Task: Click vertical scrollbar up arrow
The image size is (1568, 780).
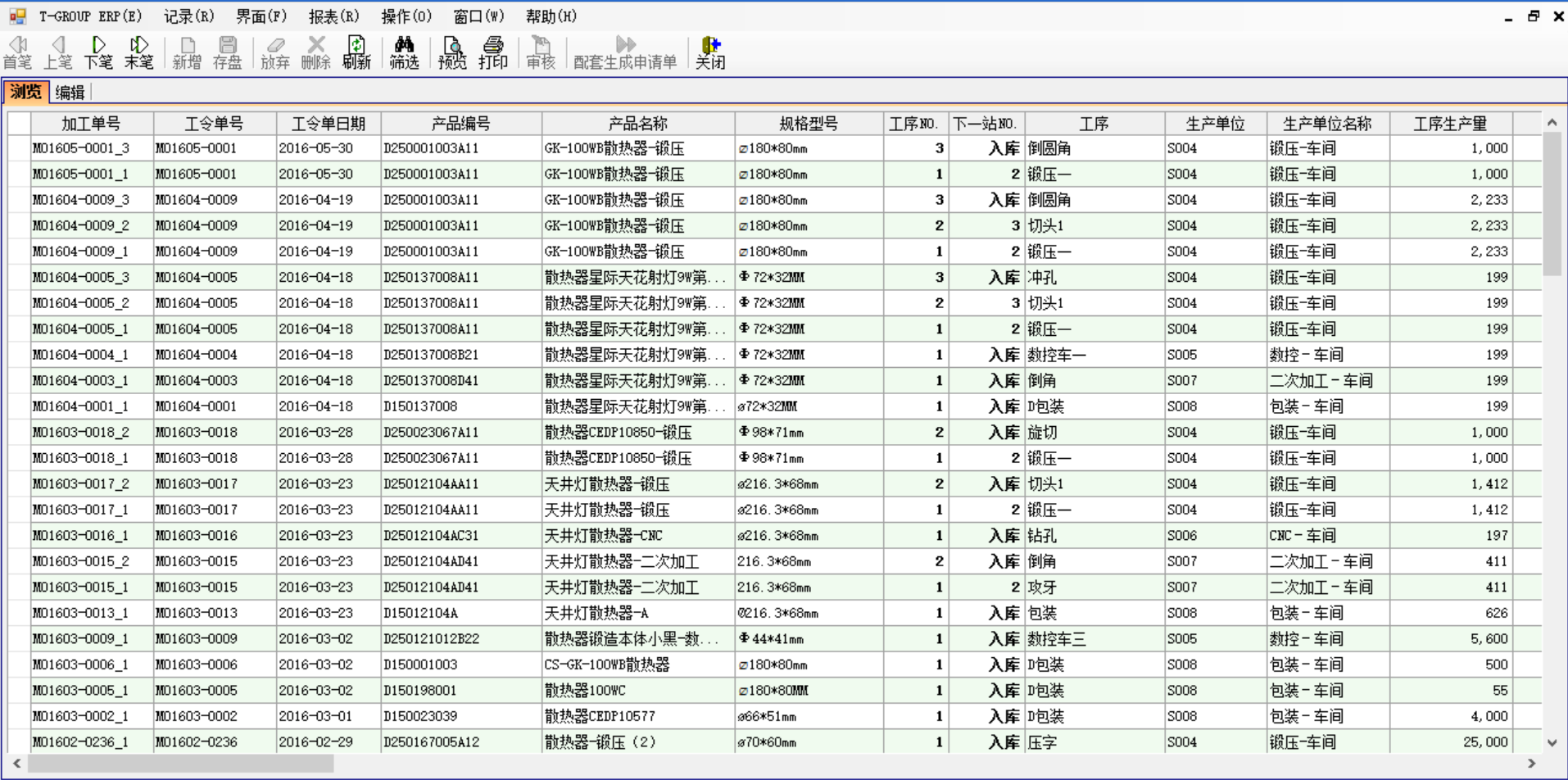Action: pos(1552,122)
